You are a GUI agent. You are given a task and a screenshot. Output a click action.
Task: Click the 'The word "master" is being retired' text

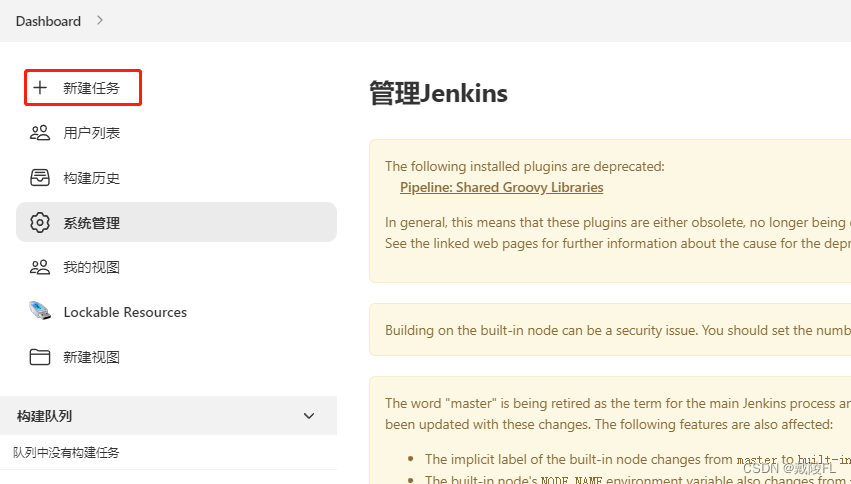pos(618,403)
